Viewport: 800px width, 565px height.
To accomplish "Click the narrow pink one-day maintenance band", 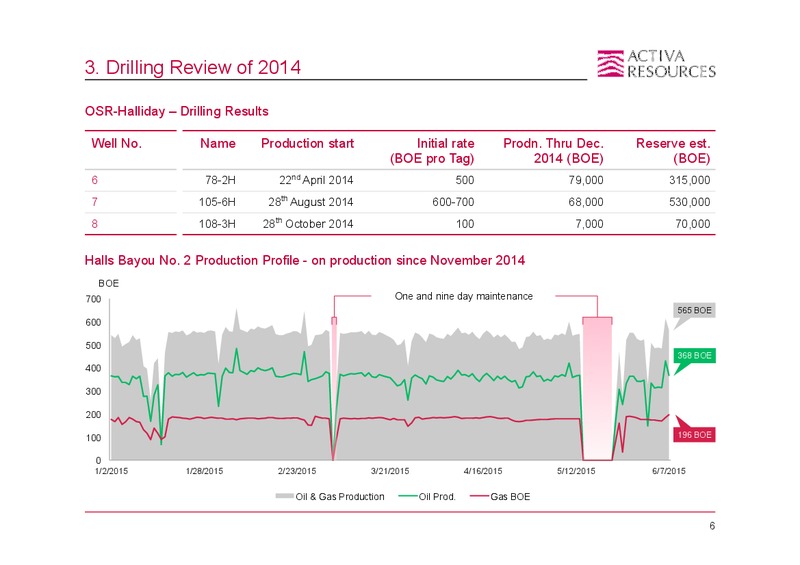I will point(334,389).
